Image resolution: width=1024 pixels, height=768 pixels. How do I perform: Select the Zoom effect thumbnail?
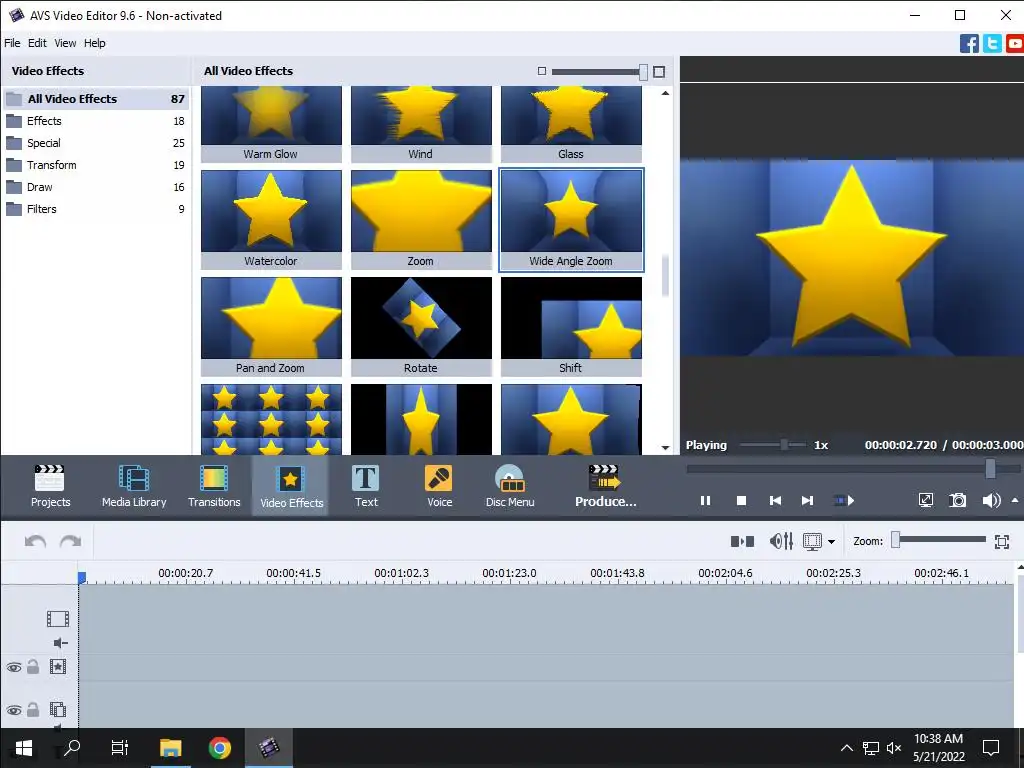click(x=421, y=219)
